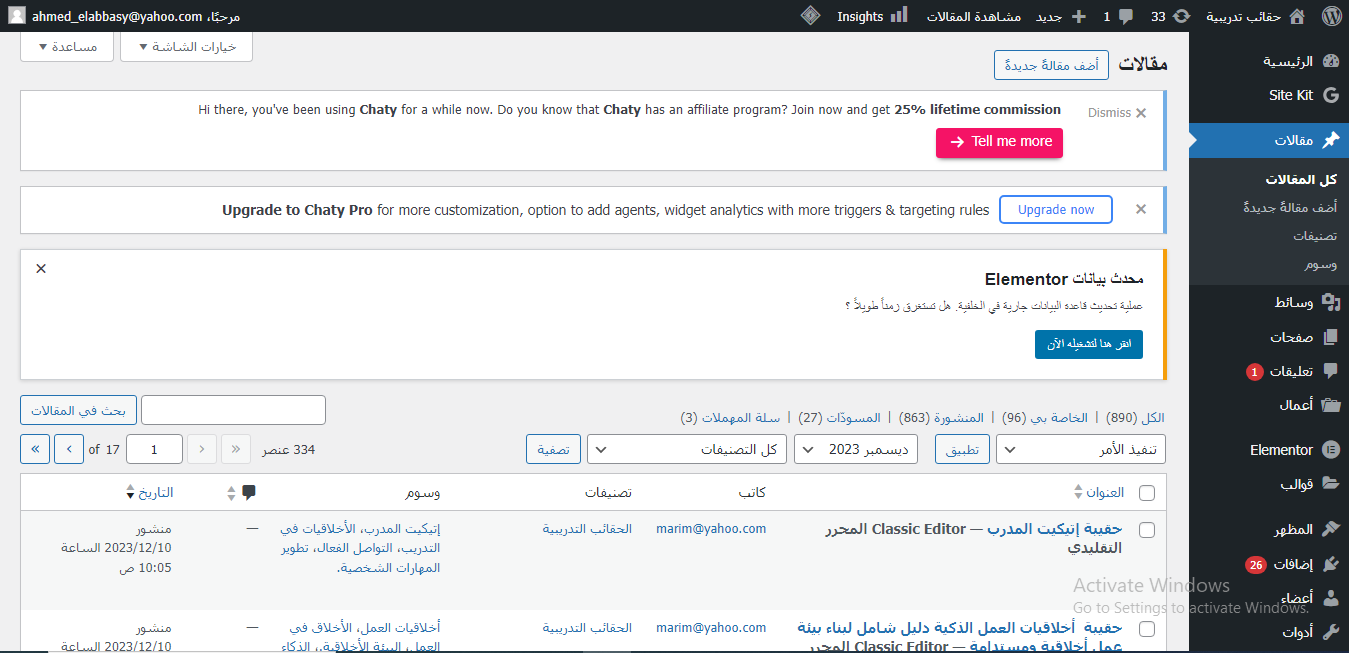Screen dimensions: 1349x653
Task: Open تصنيفات submenu item
Action: click(1314, 236)
